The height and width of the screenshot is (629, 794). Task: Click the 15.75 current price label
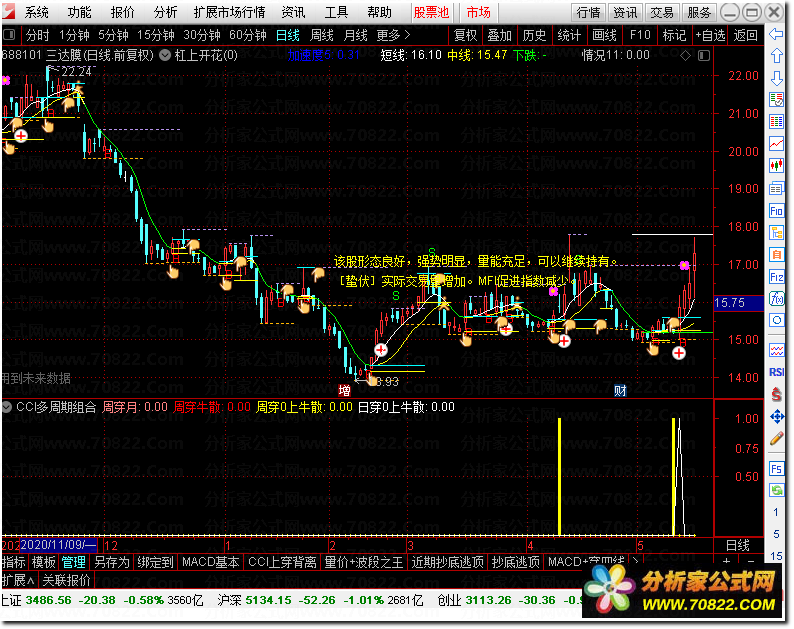[x=738, y=303]
